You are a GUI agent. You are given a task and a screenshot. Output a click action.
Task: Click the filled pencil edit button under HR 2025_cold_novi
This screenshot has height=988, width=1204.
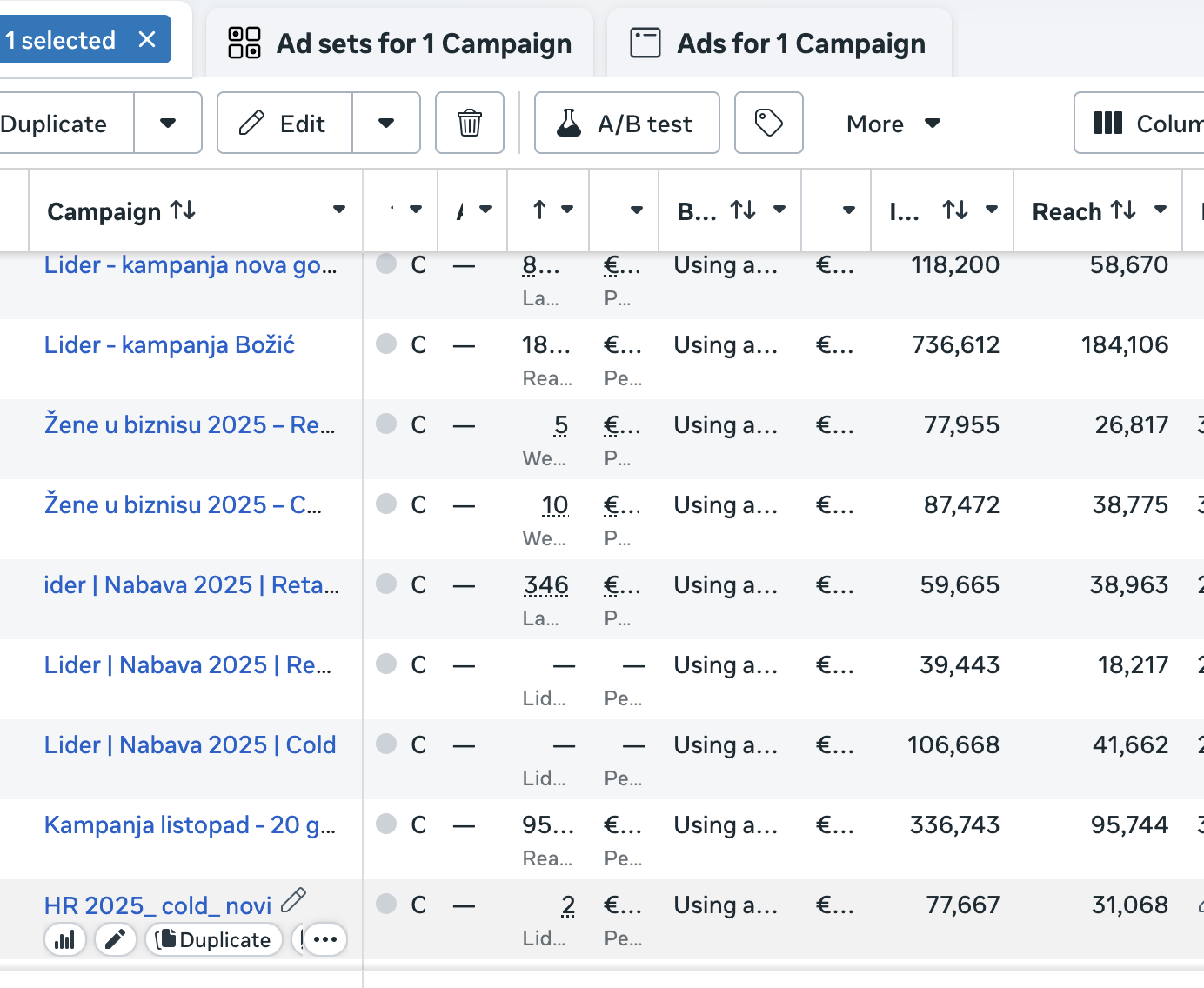point(116,939)
